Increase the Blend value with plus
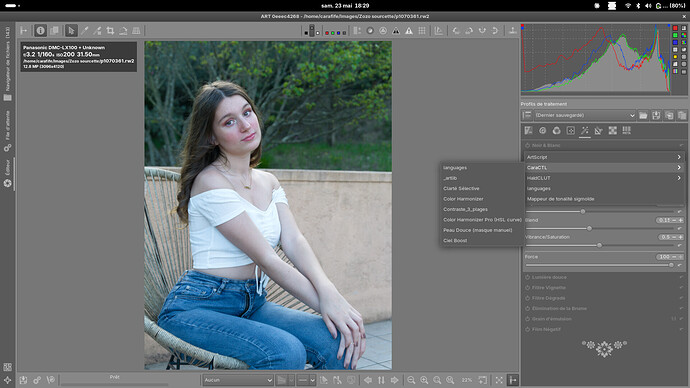This screenshot has height=388, width=690. coord(680,220)
